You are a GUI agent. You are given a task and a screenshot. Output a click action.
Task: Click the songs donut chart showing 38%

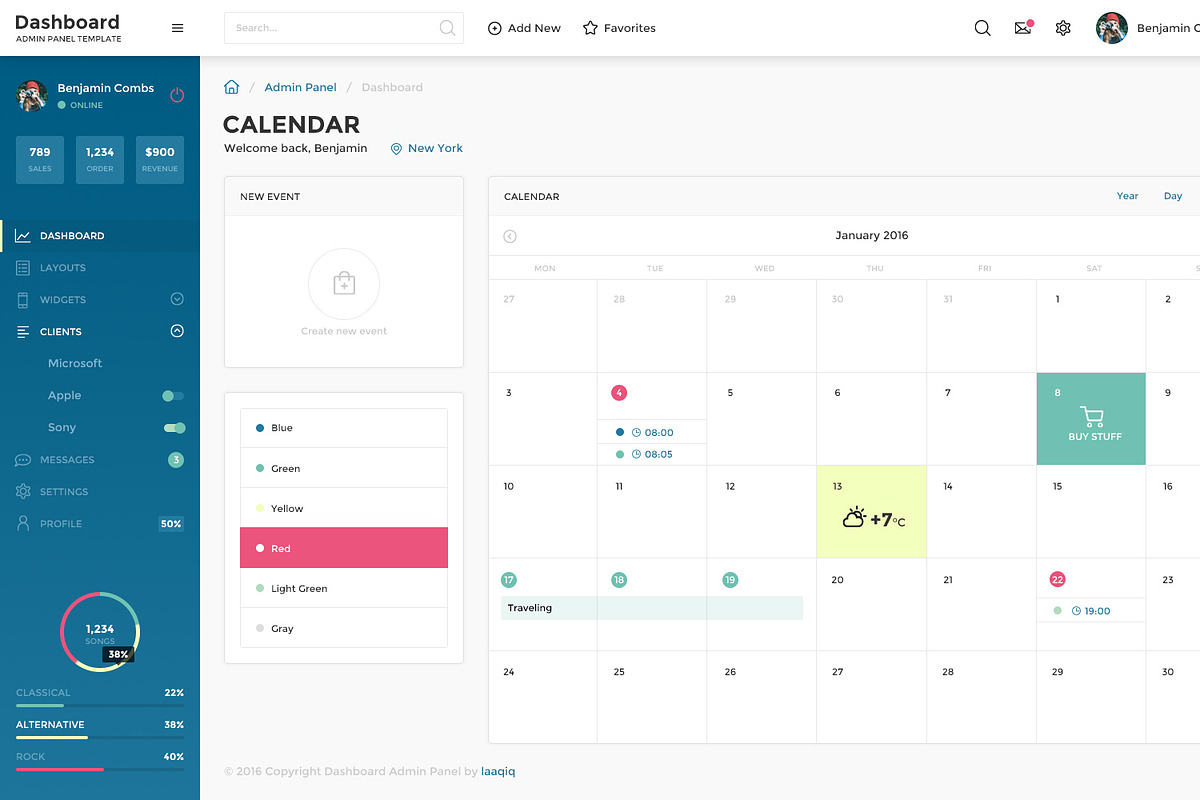pos(100,632)
